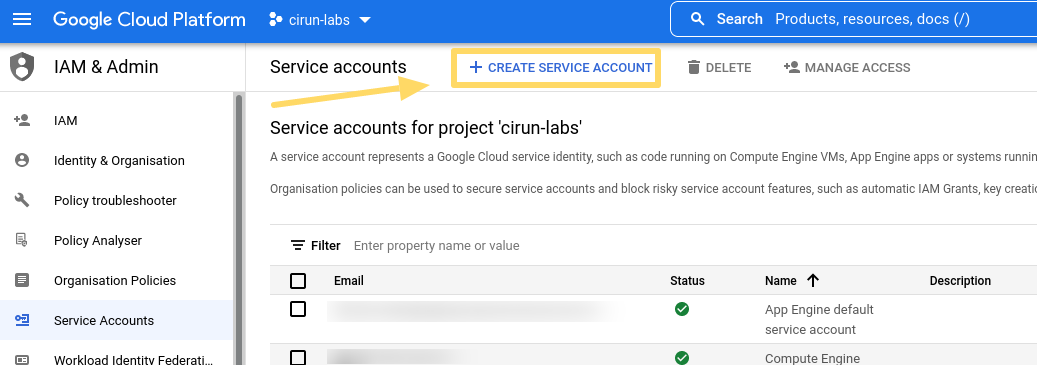Click the Delete button
The height and width of the screenshot is (365, 1037).
click(x=719, y=67)
